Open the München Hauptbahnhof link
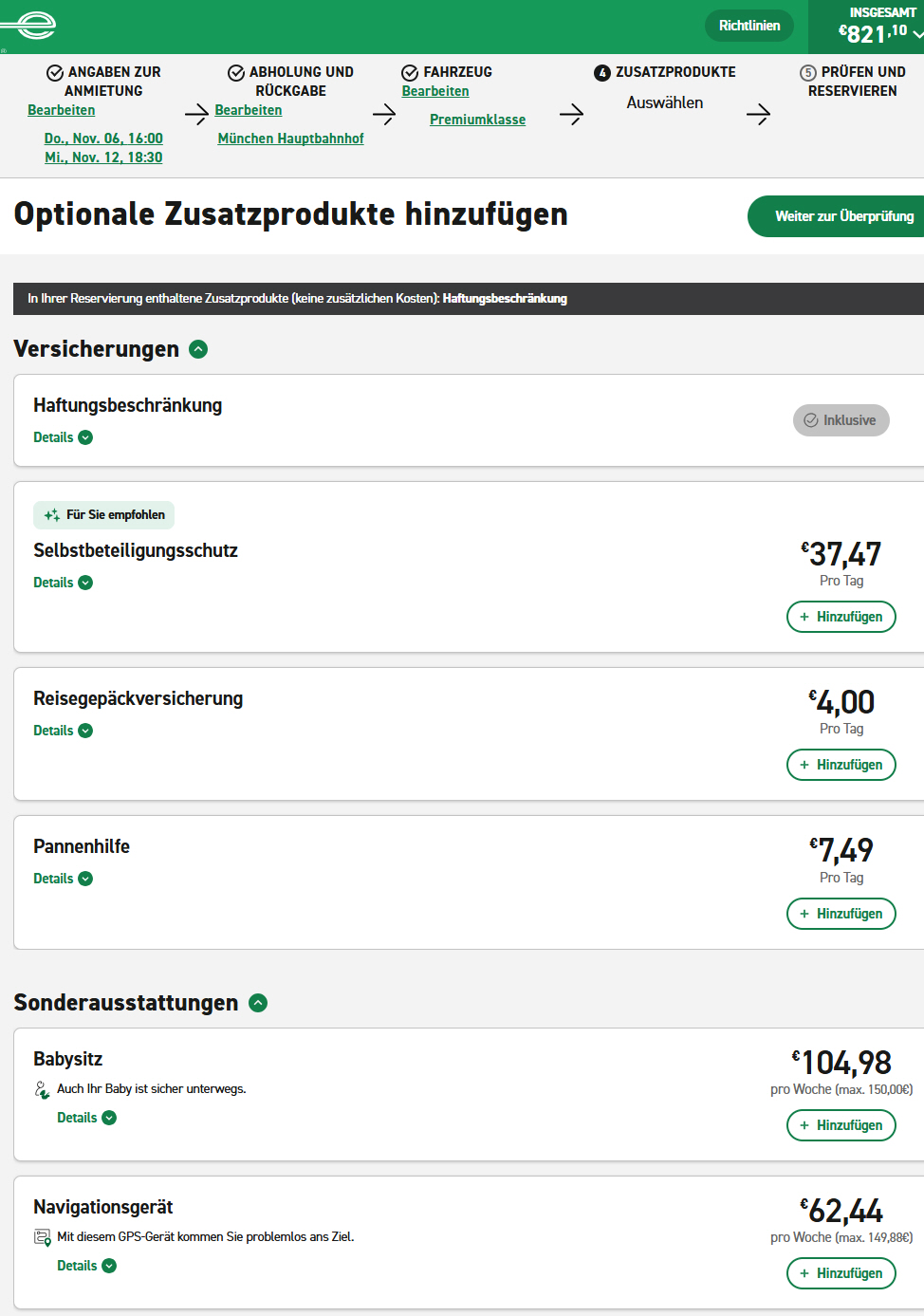Viewport: 924px width, 1316px height. [290, 139]
